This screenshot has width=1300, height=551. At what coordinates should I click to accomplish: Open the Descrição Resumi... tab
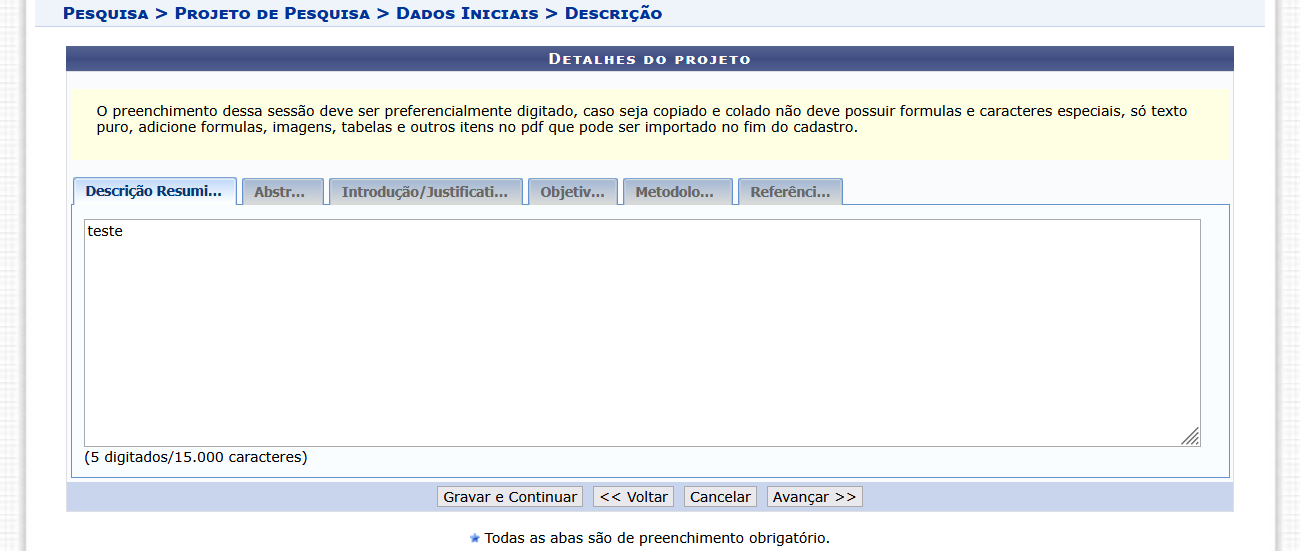pos(154,192)
